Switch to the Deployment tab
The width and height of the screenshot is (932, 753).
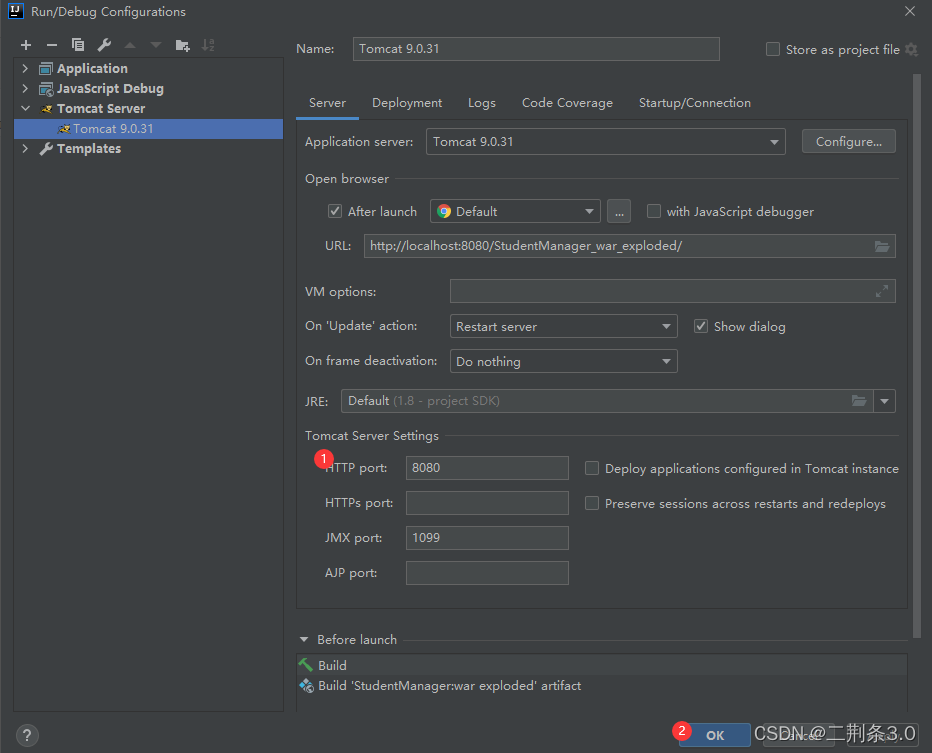point(407,103)
